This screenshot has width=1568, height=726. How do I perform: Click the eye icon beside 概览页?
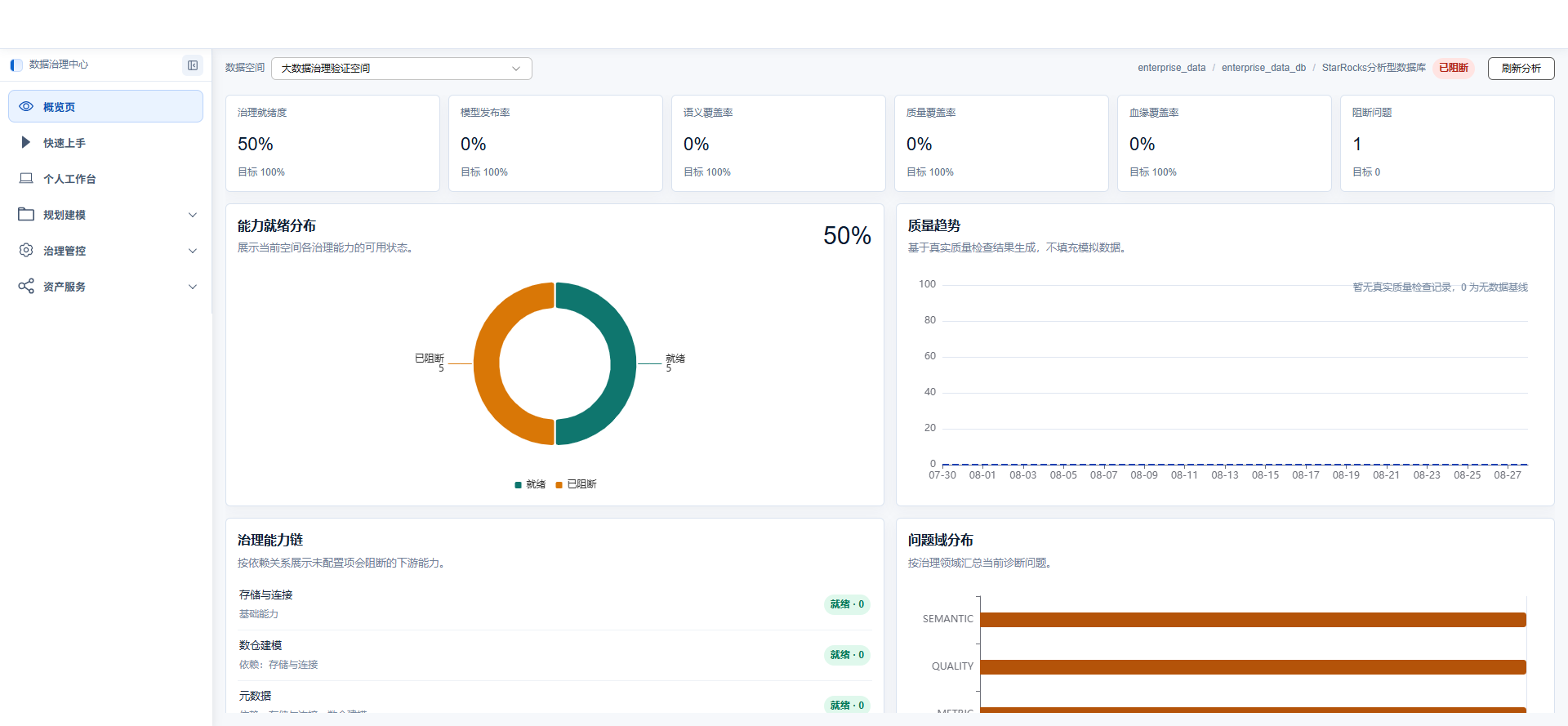(x=26, y=107)
